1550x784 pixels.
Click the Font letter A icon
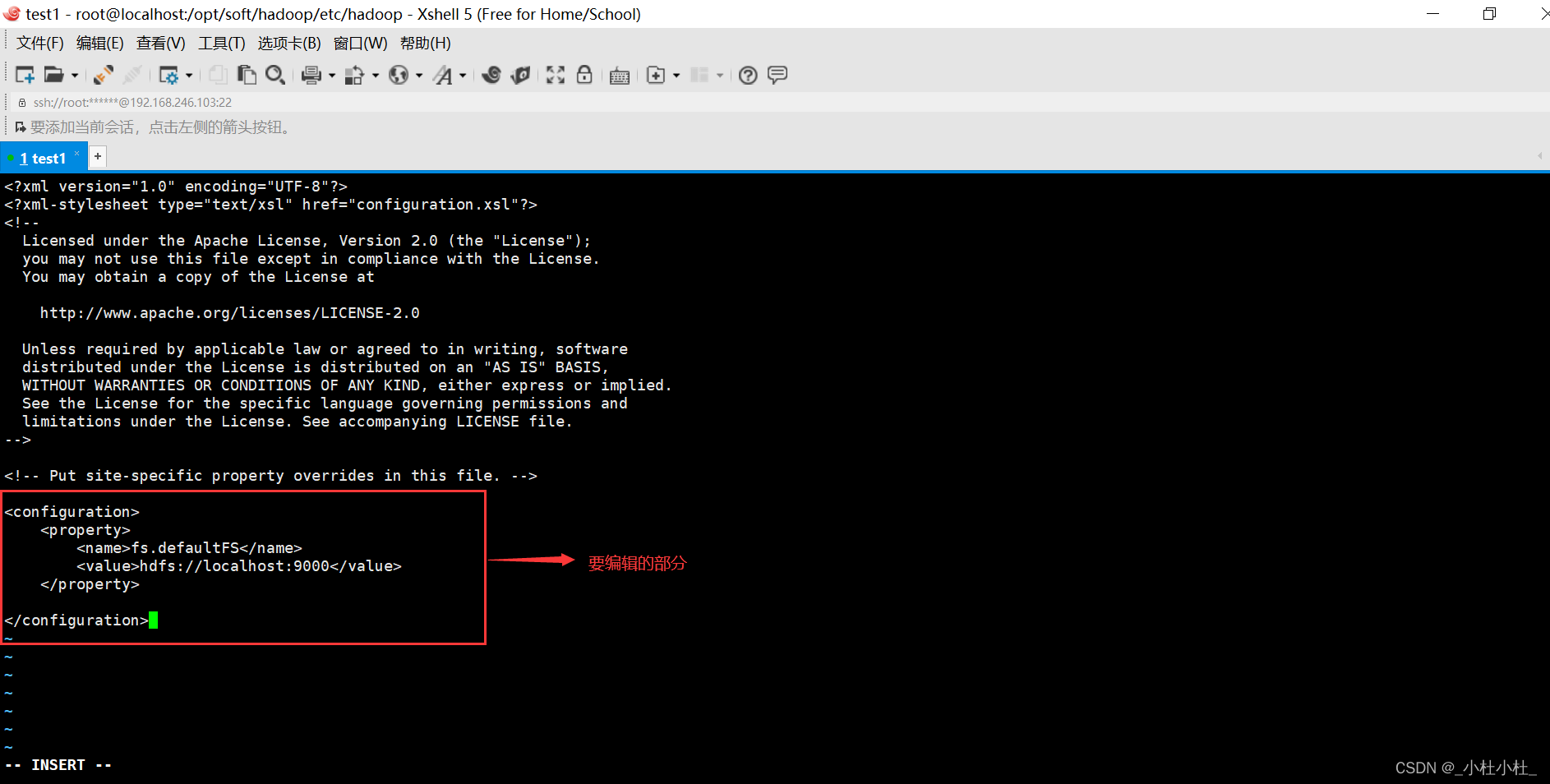[x=443, y=75]
